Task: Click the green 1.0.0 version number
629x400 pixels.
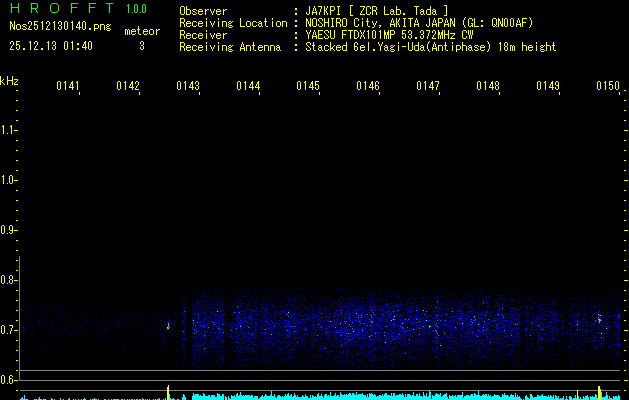Action: coord(136,10)
